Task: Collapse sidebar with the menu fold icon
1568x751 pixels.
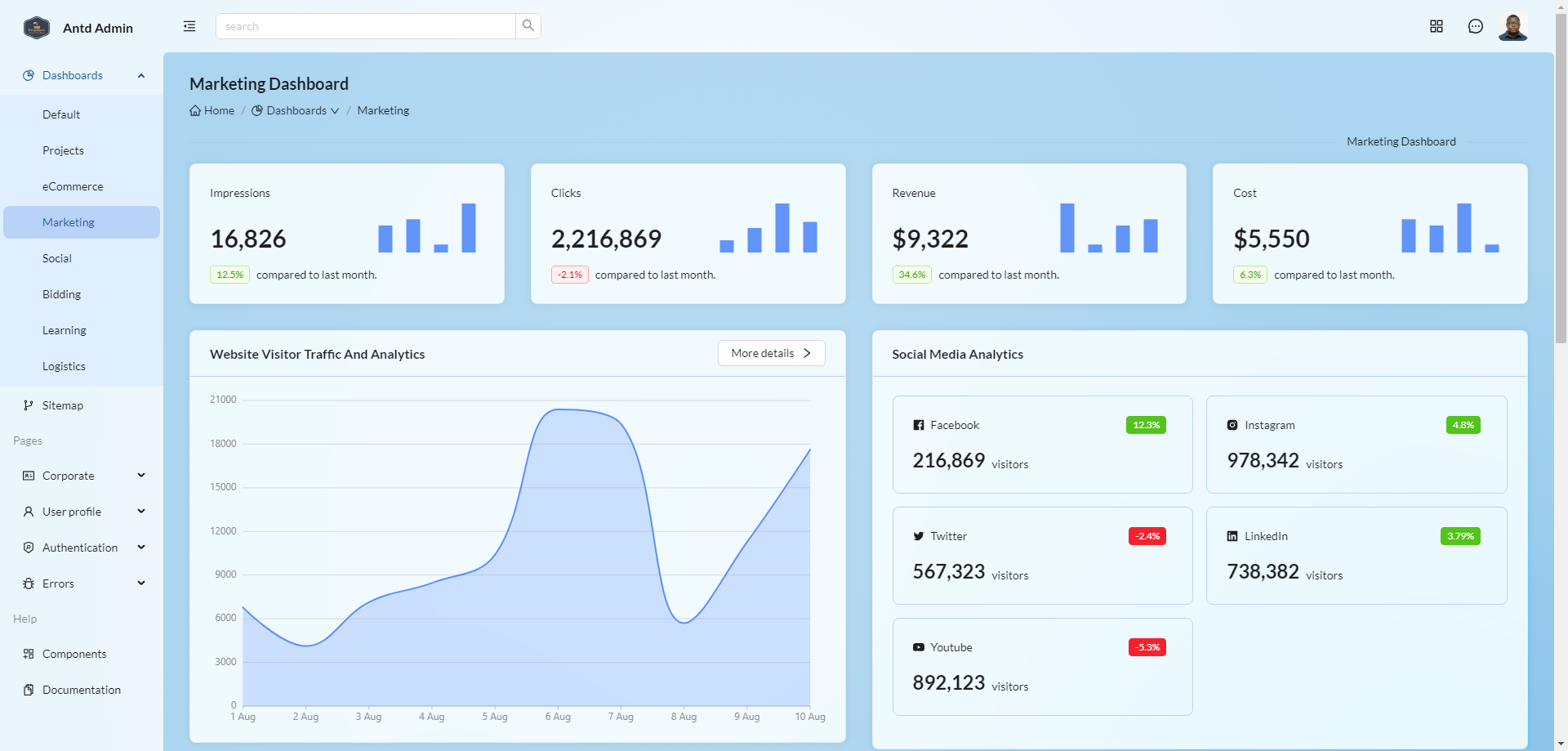Action: pos(189,26)
